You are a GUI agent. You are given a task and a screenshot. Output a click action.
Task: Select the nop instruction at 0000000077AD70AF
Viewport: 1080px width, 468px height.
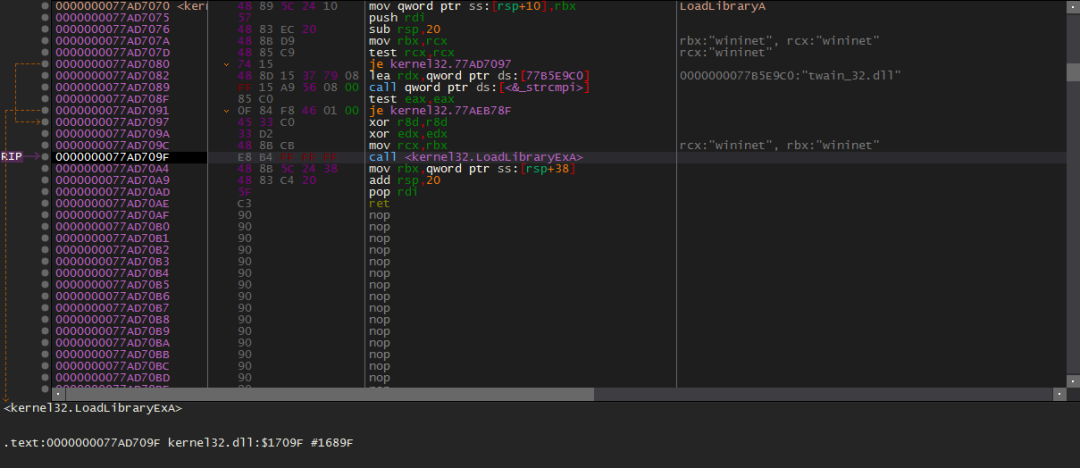click(x=380, y=215)
